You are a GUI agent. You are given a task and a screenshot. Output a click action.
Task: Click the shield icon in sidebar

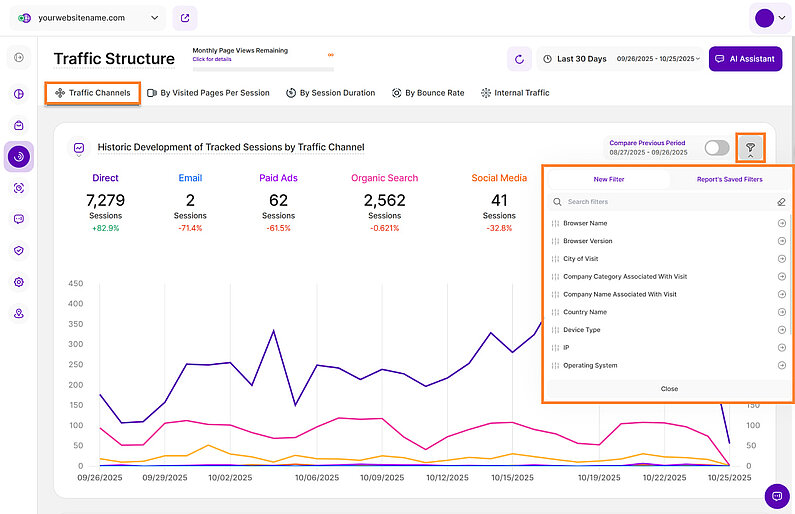click(x=19, y=251)
